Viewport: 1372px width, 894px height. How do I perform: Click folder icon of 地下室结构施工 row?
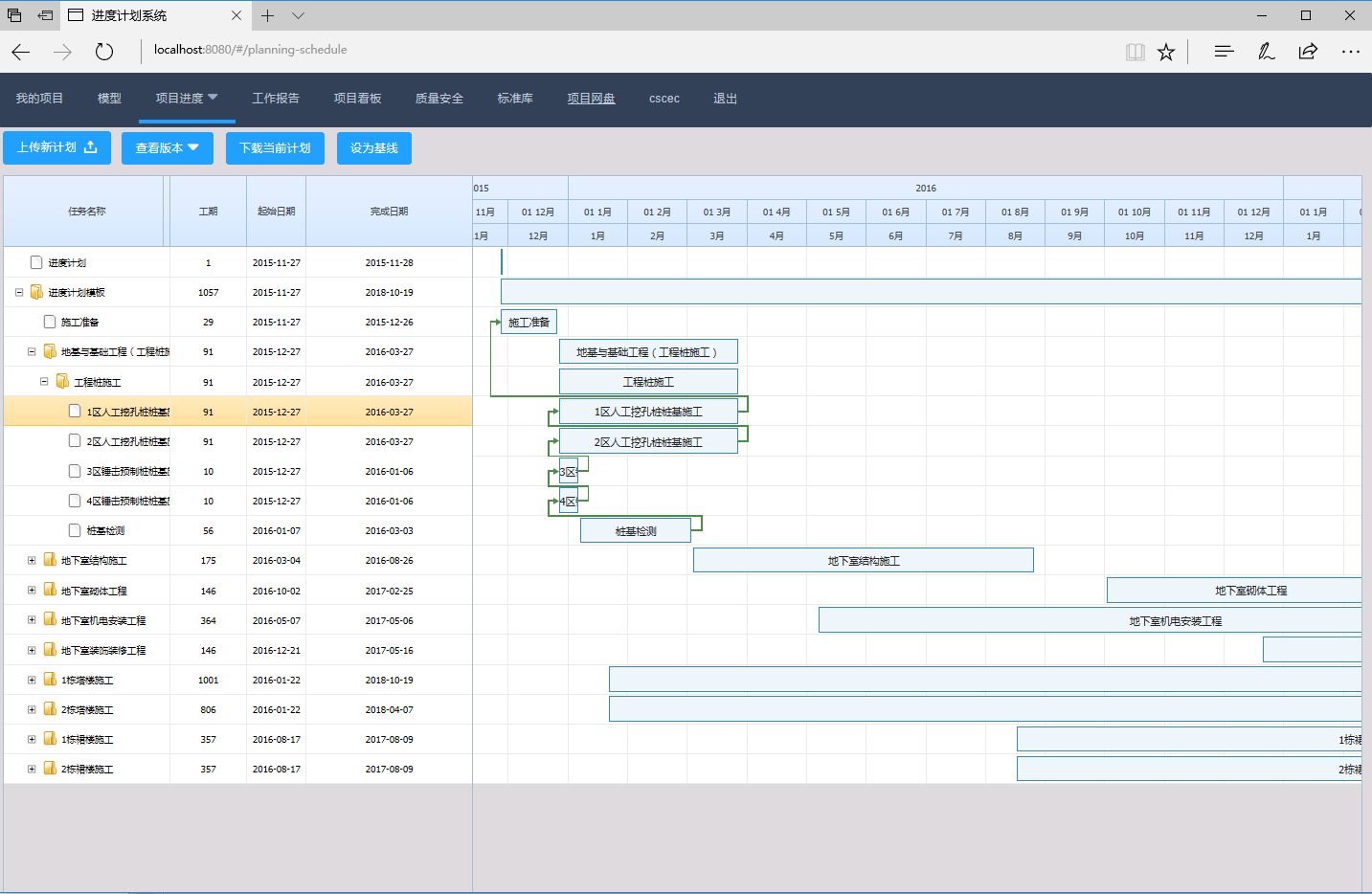click(x=50, y=560)
